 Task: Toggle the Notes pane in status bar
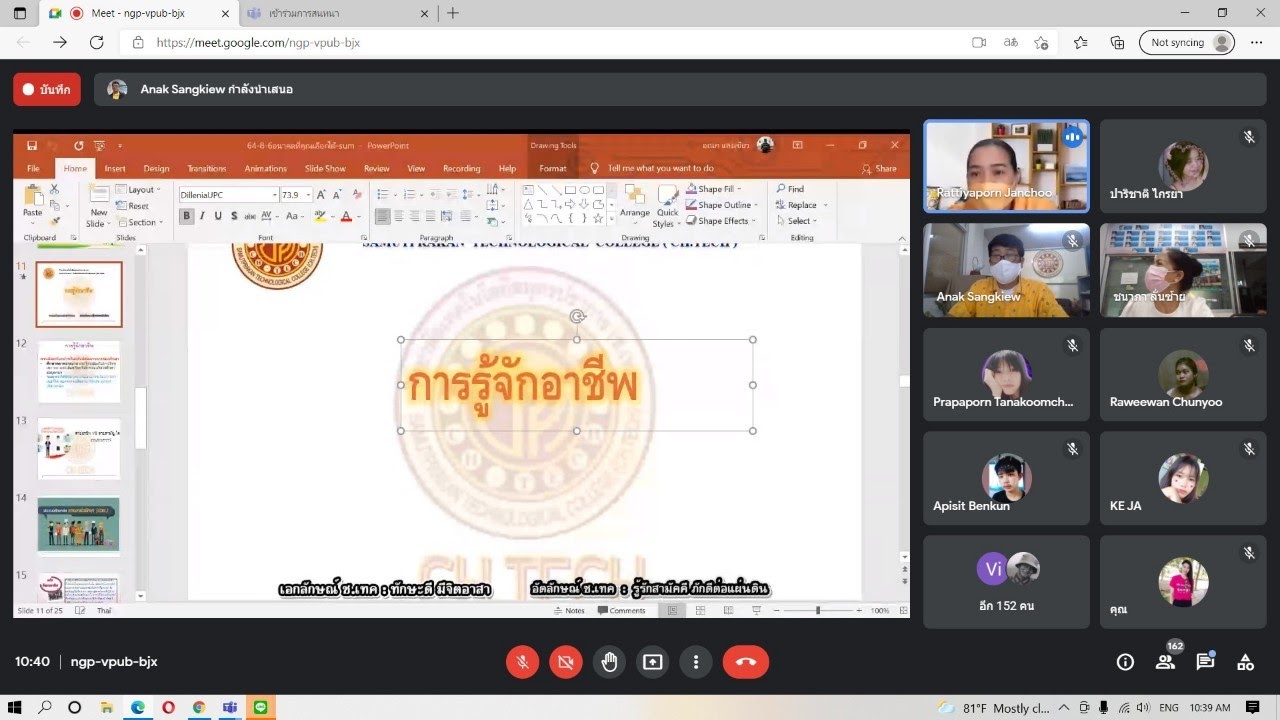point(569,610)
